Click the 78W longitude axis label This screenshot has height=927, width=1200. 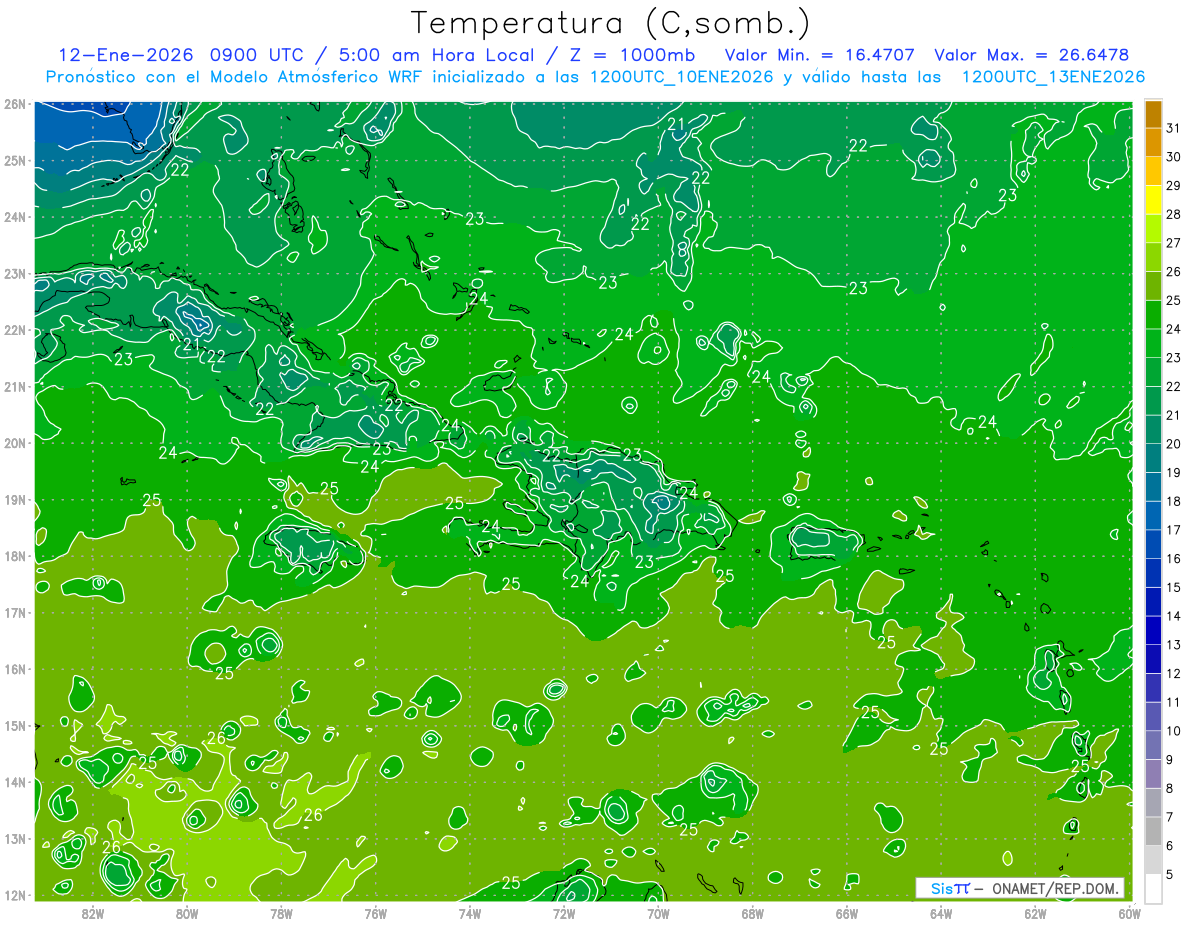coord(281,913)
